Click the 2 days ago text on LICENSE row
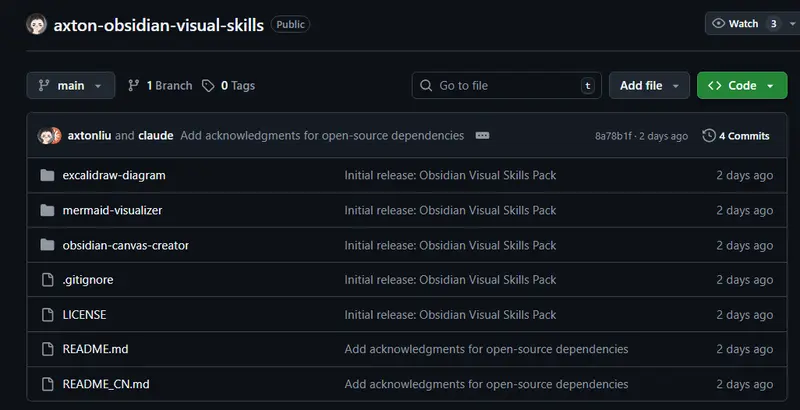The height and width of the screenshot is (410, 800). coord(744,315)
